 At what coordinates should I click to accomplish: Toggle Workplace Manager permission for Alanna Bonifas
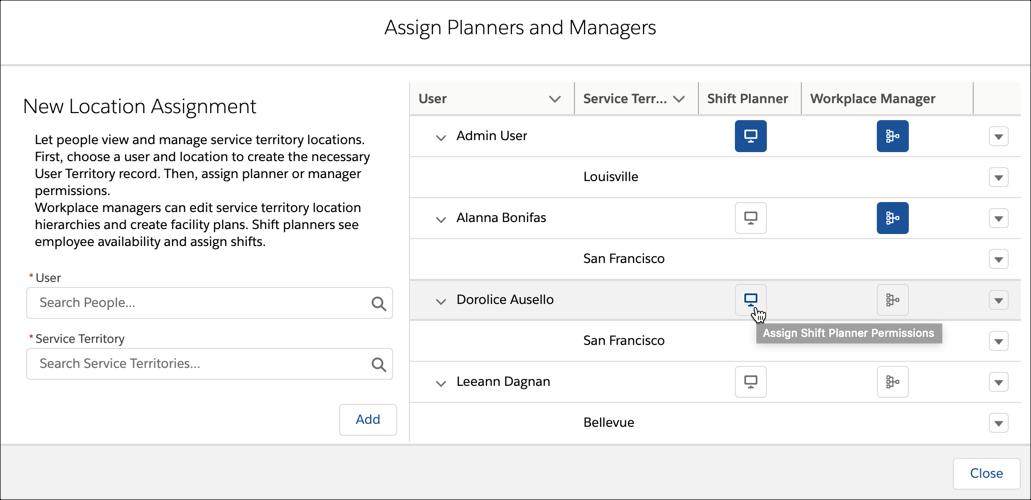coord(892,218)
